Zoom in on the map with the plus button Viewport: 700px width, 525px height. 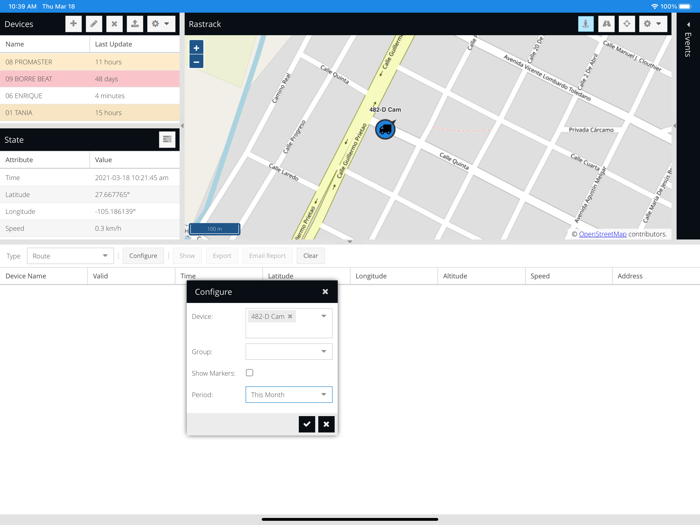[196, 47]
